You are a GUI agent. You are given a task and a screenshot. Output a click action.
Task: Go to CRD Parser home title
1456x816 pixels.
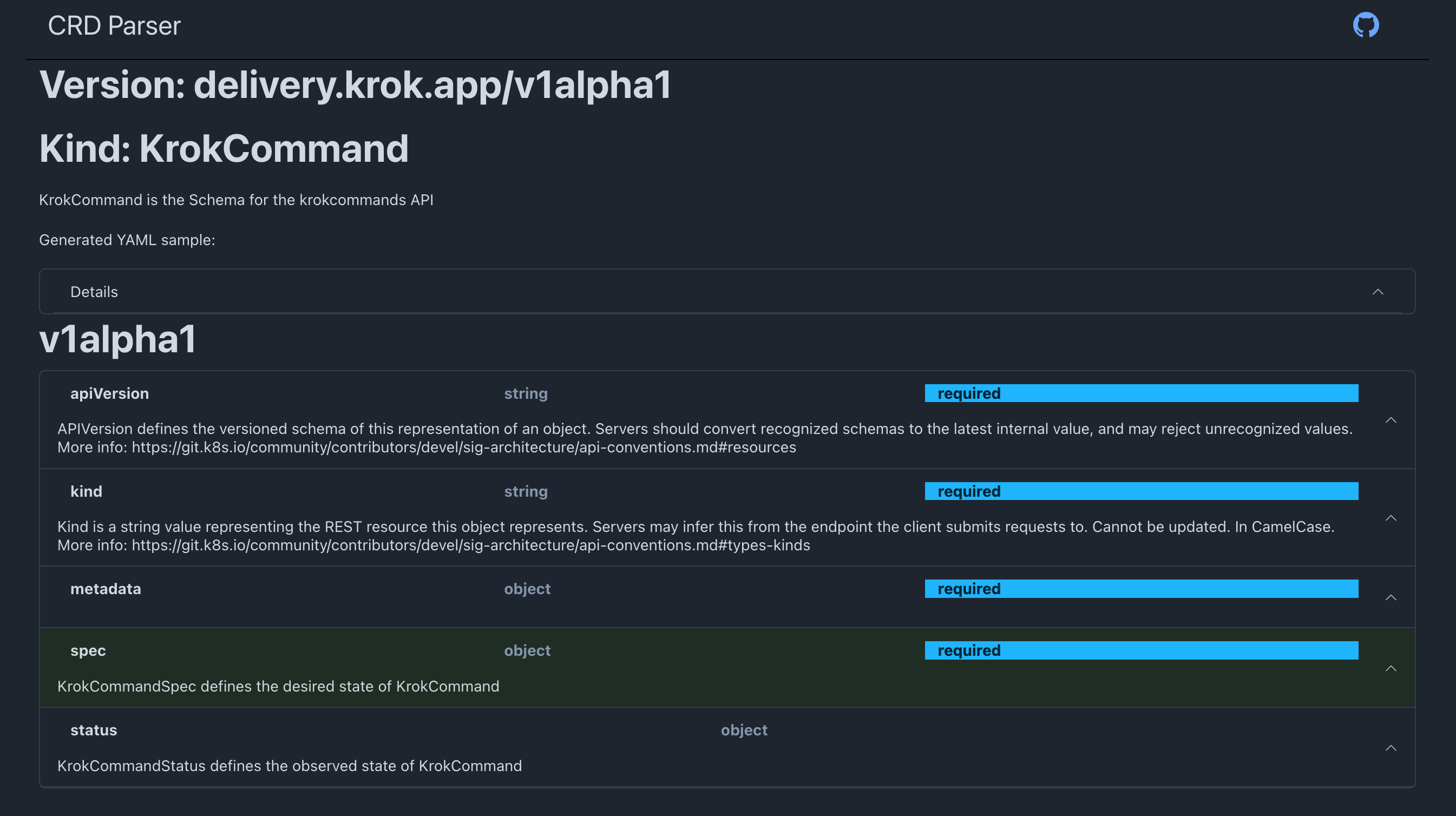coord(114,25)
